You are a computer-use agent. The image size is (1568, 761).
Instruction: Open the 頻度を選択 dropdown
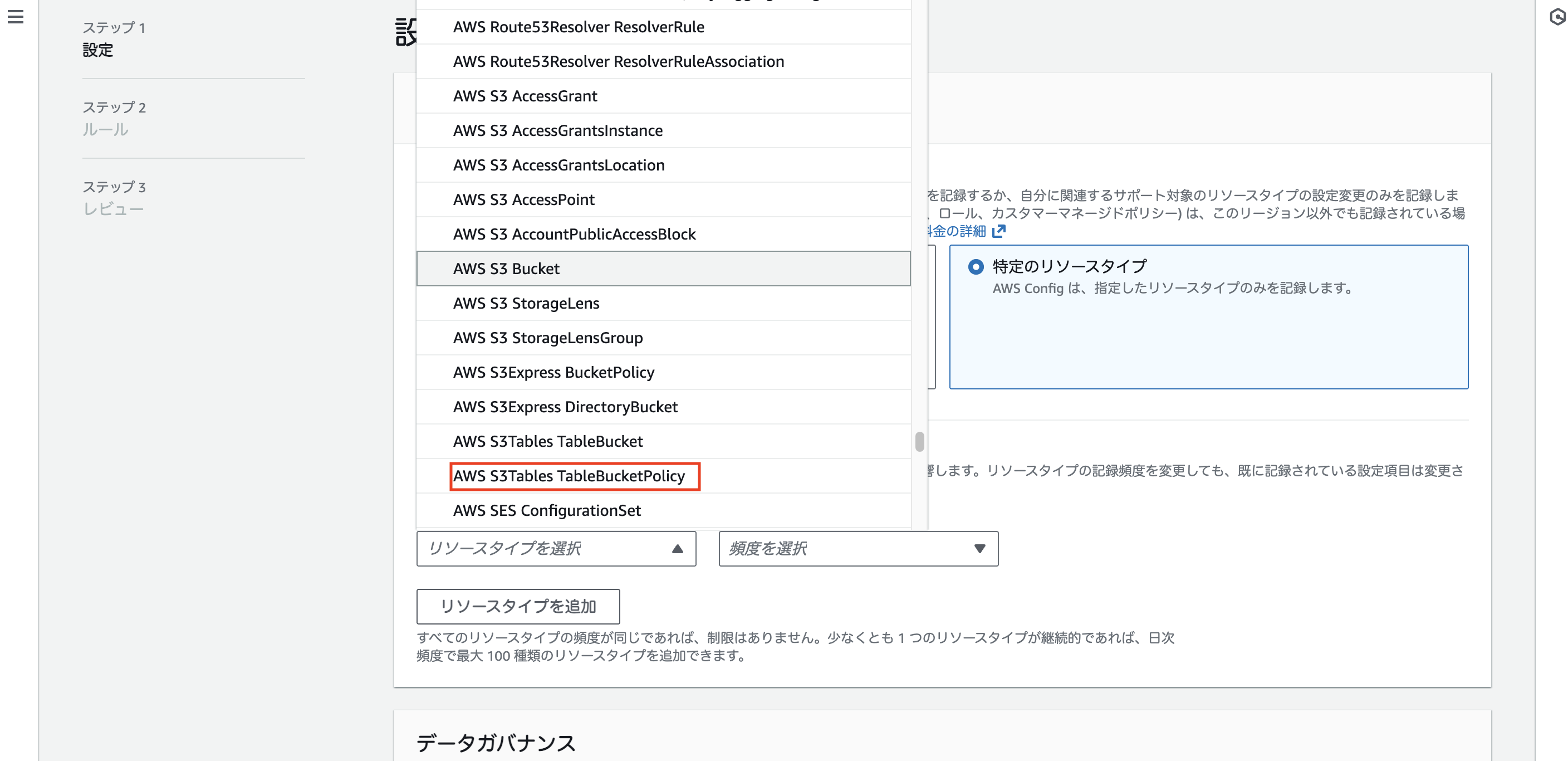tap(857, 549)
